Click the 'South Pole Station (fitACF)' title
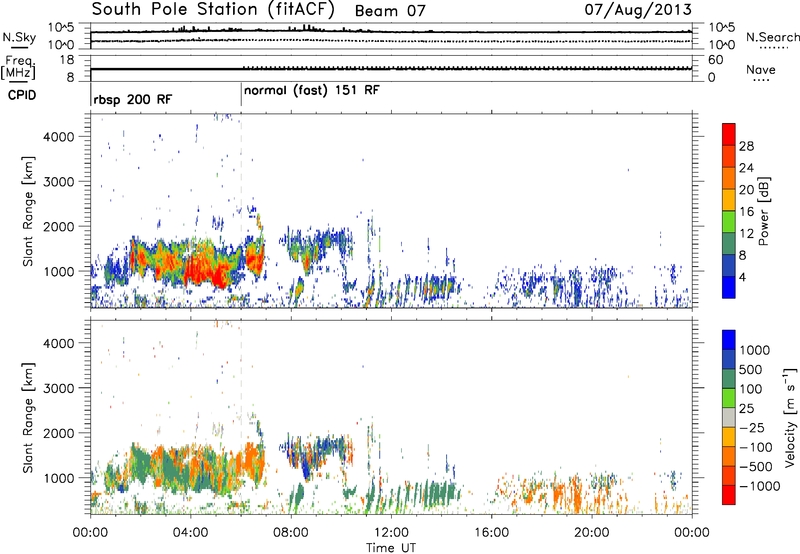The width and height of the screenshot is (800, 554). point(213,9)
